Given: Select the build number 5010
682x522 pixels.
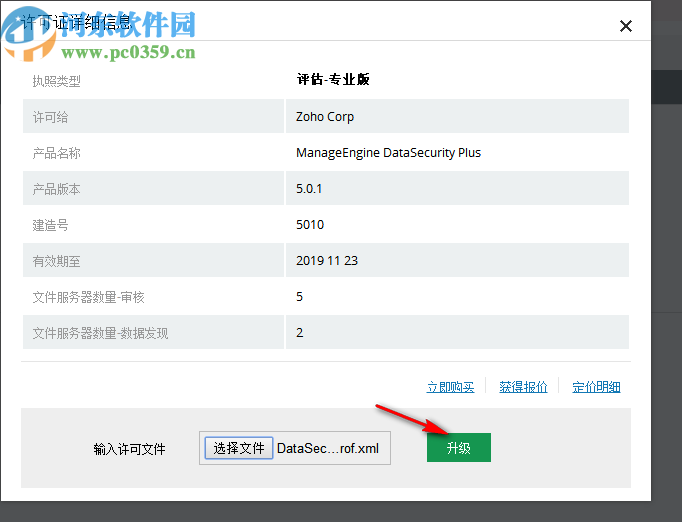Looking at the screenshot, I should pyautogui.click(x=310, y=225).
